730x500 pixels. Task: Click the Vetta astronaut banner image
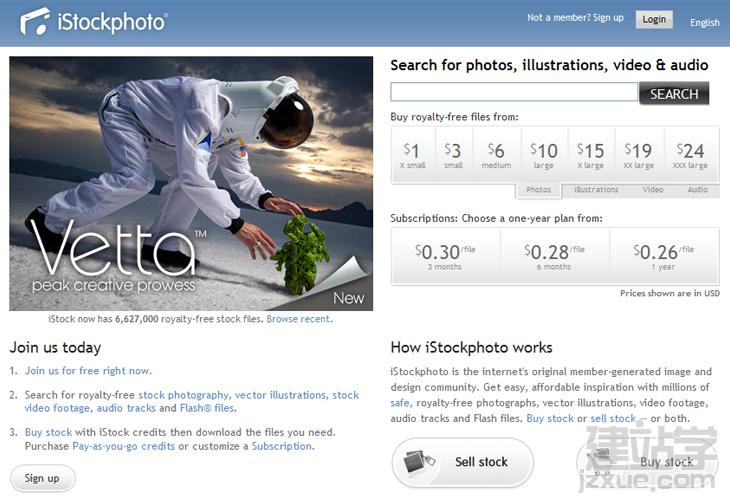point(191,183)
